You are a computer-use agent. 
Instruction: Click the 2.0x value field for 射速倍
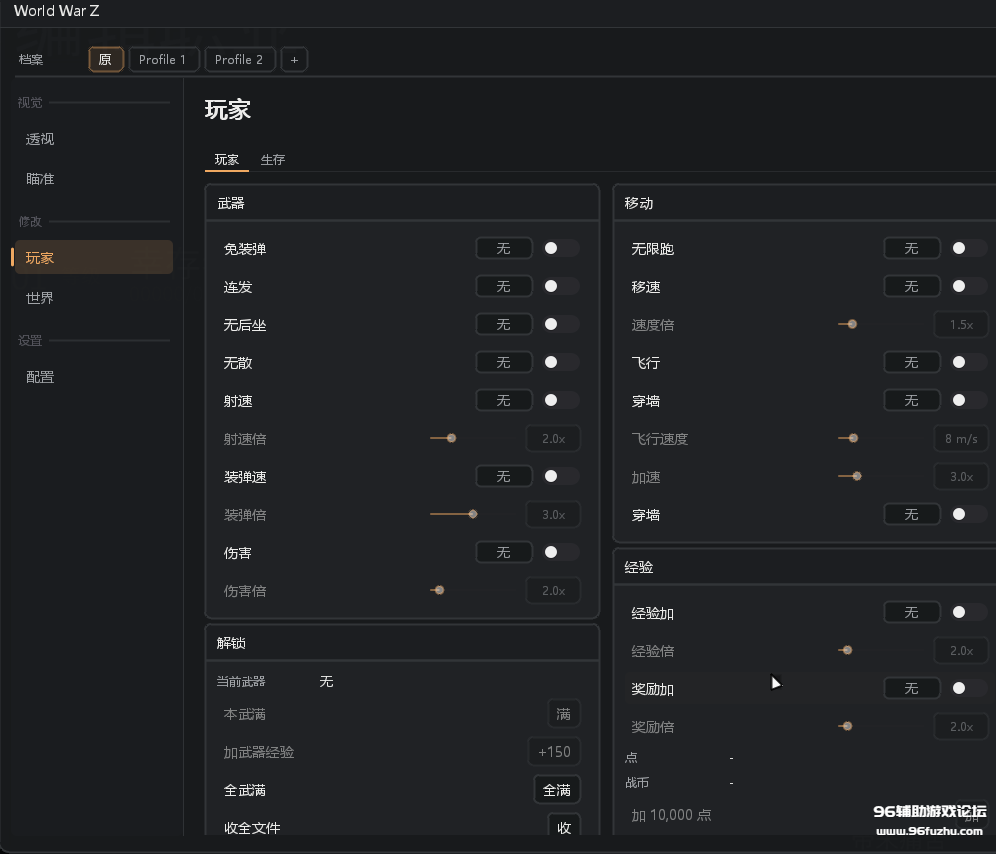tap(553, 438)
